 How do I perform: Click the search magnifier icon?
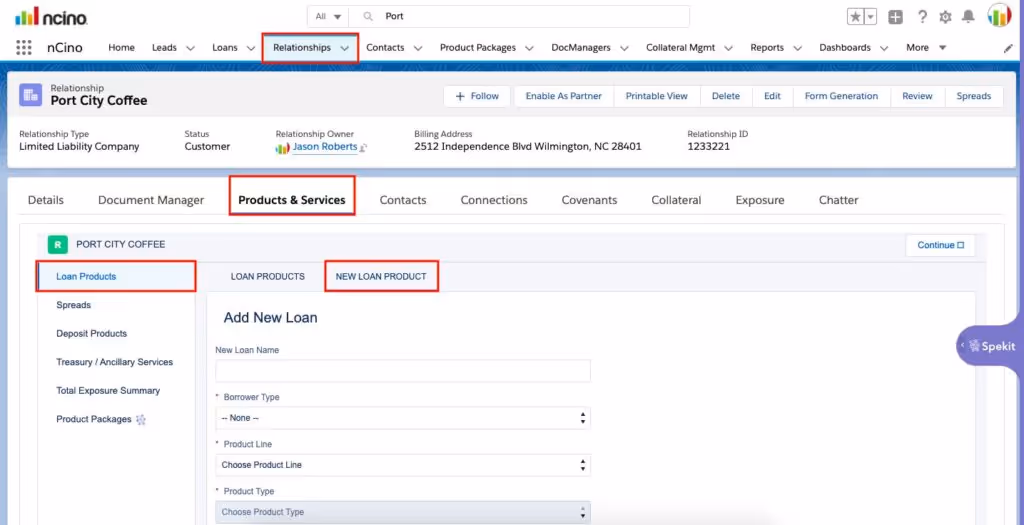[x=368, y=16]
